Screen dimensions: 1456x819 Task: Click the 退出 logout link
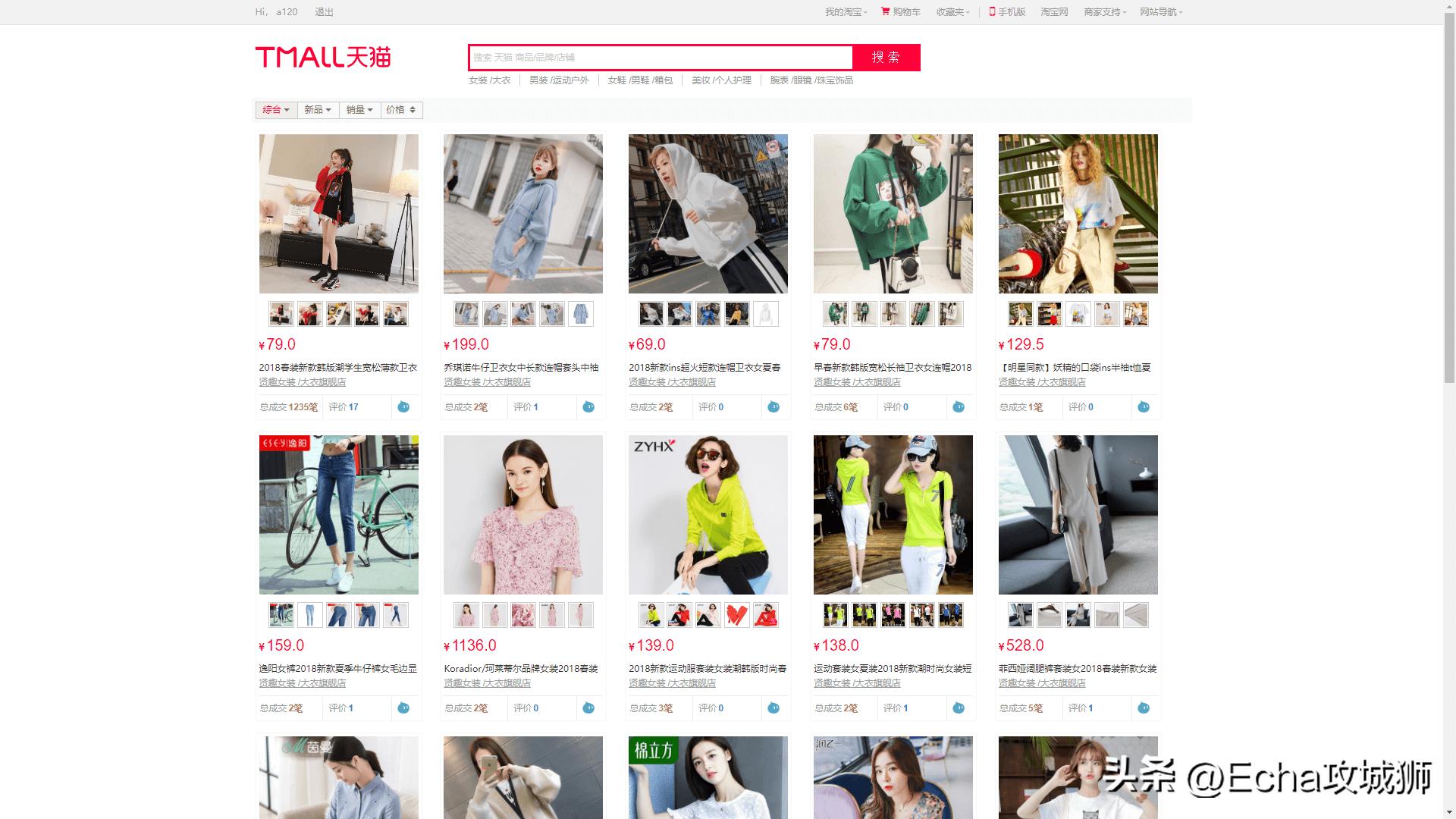(324, 12)
